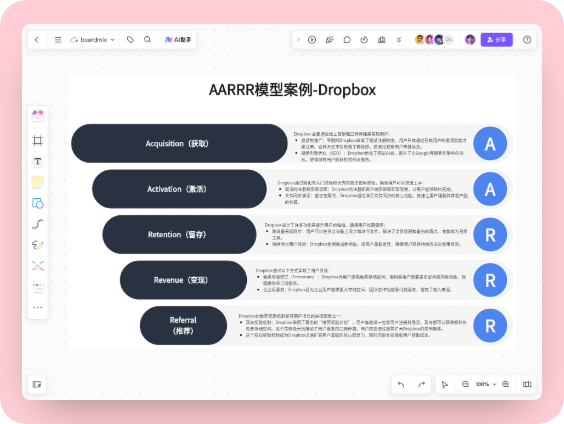564x424 pixels.
Task: Click the blue R circle beside Retention
Action: tap(490, 234)
